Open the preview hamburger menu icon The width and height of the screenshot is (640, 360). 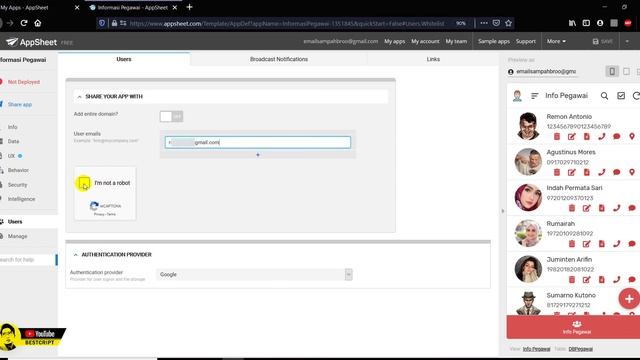pyautogui.click(x=534, y=96)
